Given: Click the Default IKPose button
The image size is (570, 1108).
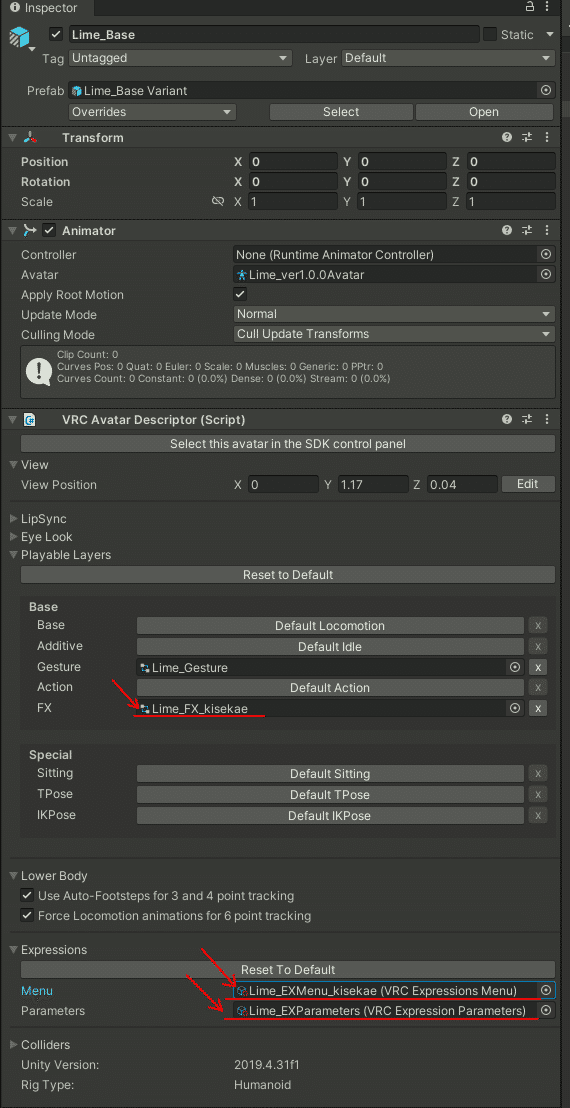Looking at the screenshot, I should [330, 815].
